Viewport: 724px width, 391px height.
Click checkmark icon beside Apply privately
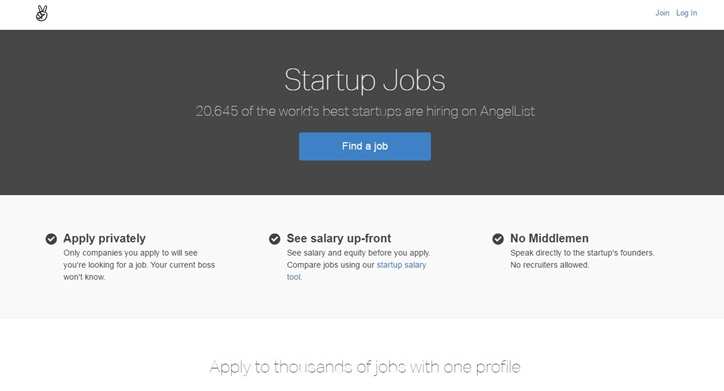(x=51, y=239)
